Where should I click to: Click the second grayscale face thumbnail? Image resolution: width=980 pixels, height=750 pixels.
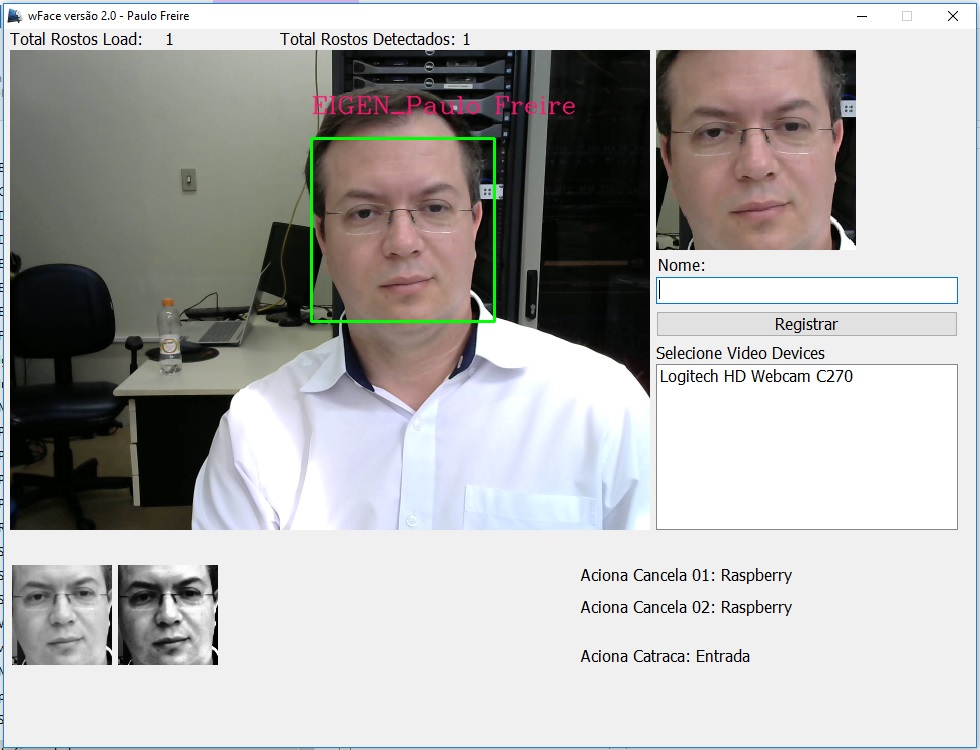(168, 615)
